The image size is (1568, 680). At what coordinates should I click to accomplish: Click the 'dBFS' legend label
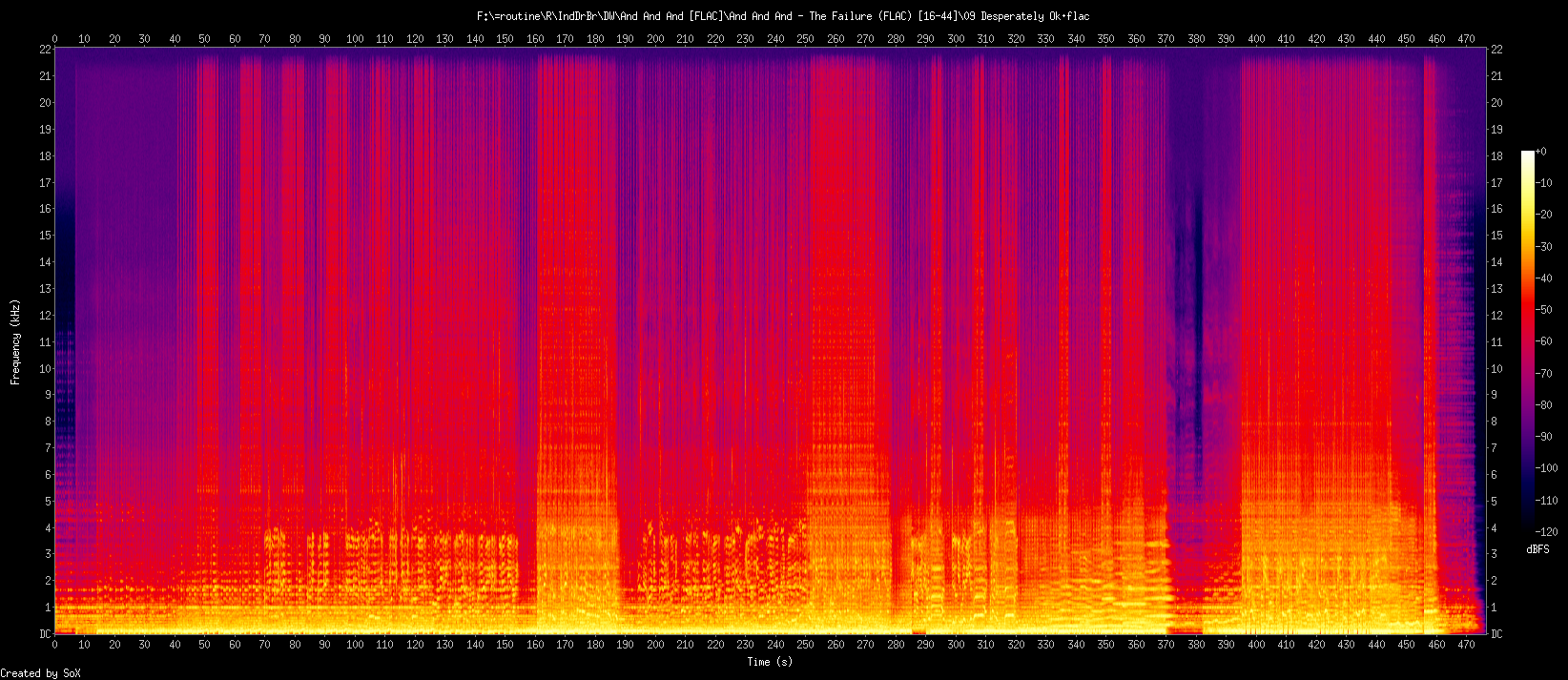[1537, 550]
